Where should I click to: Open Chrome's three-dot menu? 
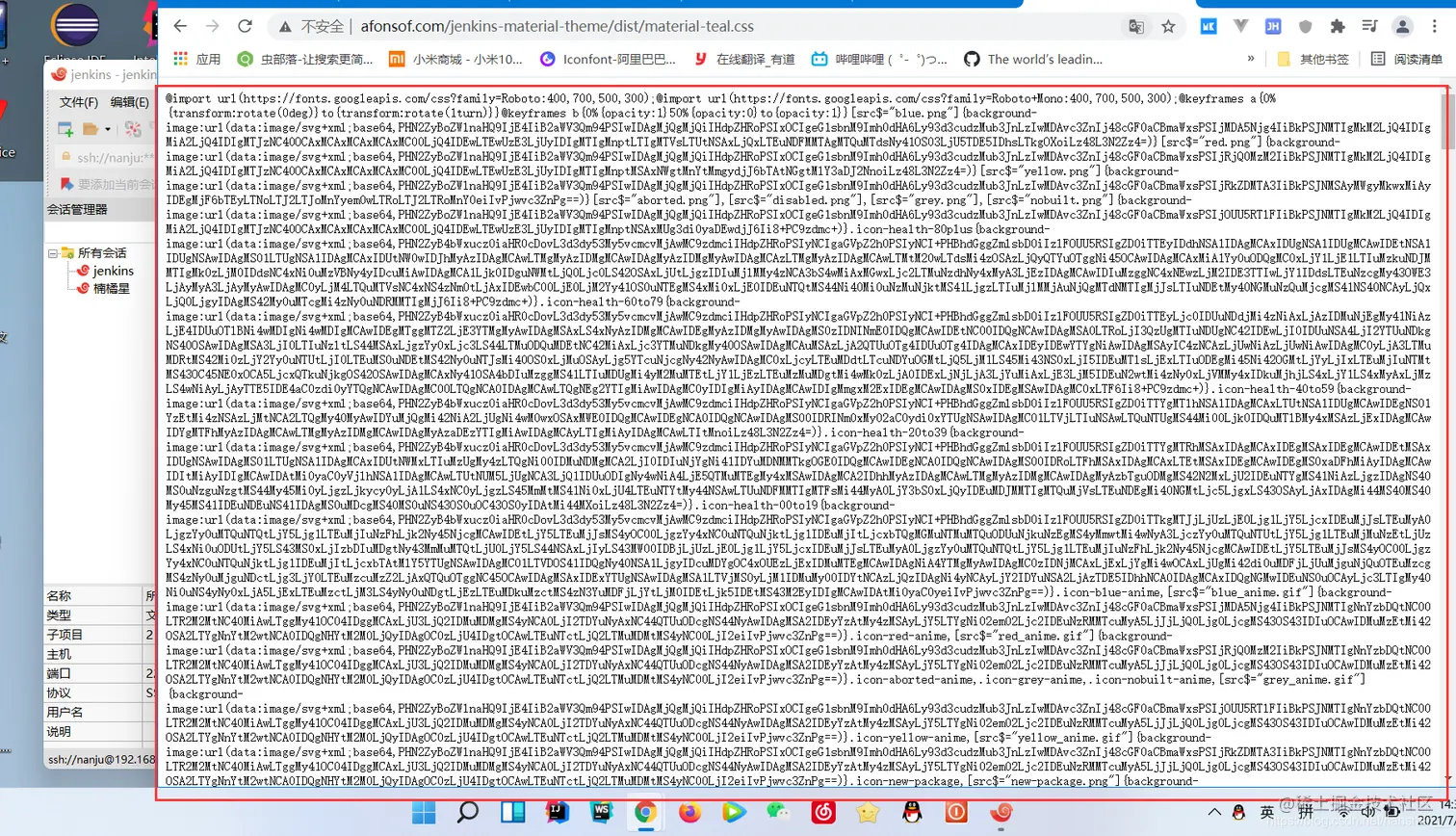click(x=1434, y=26)
